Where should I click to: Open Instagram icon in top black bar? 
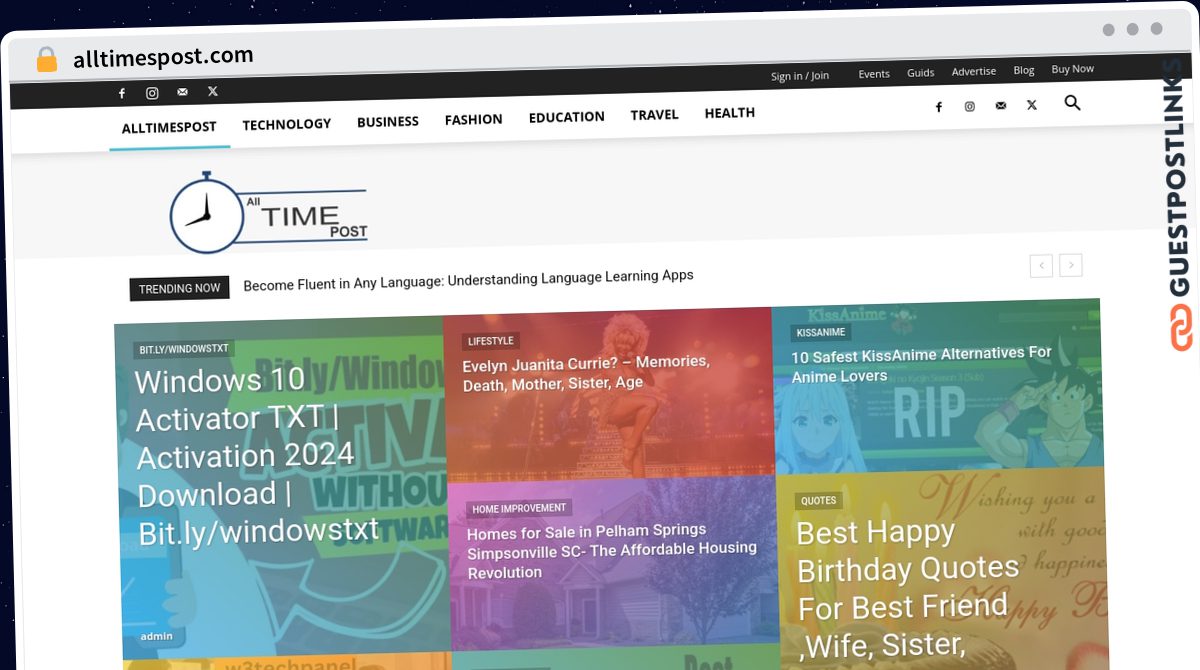(152, 93)
